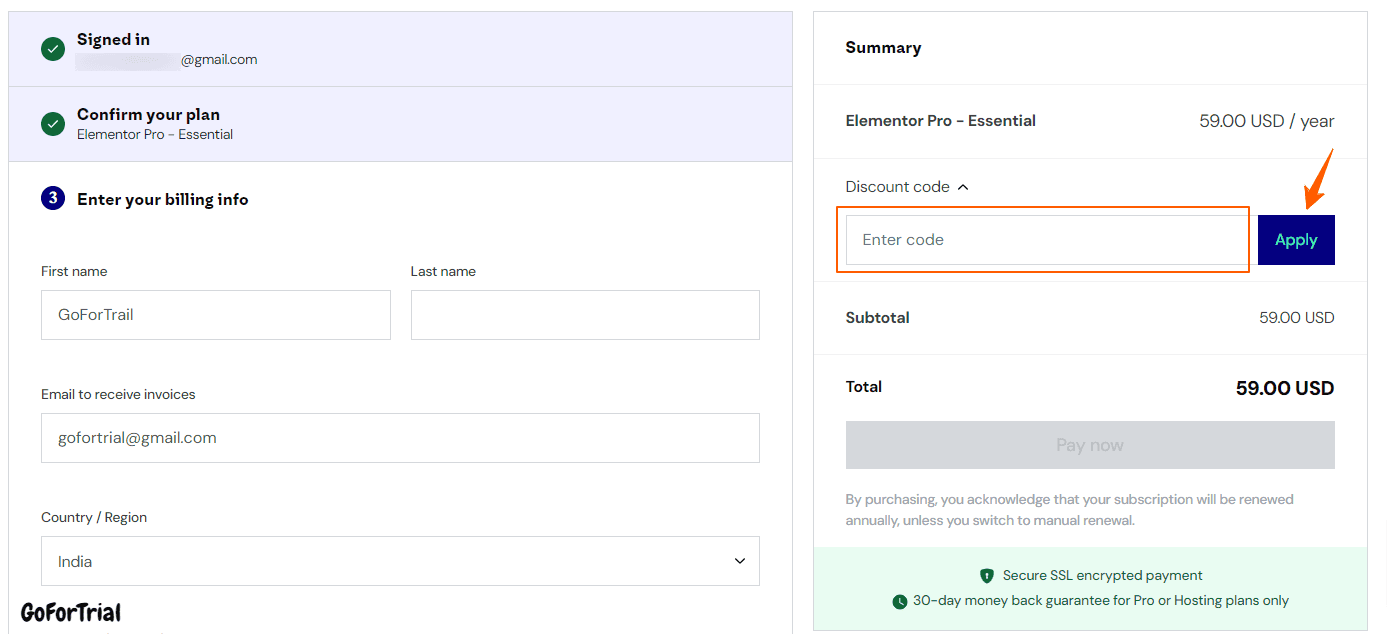Click the Elementor Pro - Essential plan subtitle

[155, 134]
